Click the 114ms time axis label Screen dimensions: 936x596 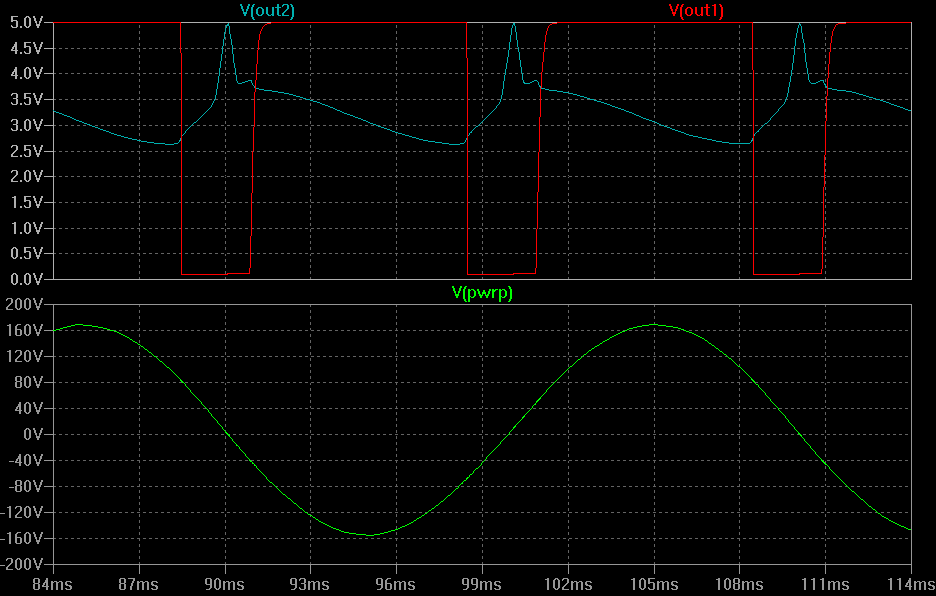(911, 584)
